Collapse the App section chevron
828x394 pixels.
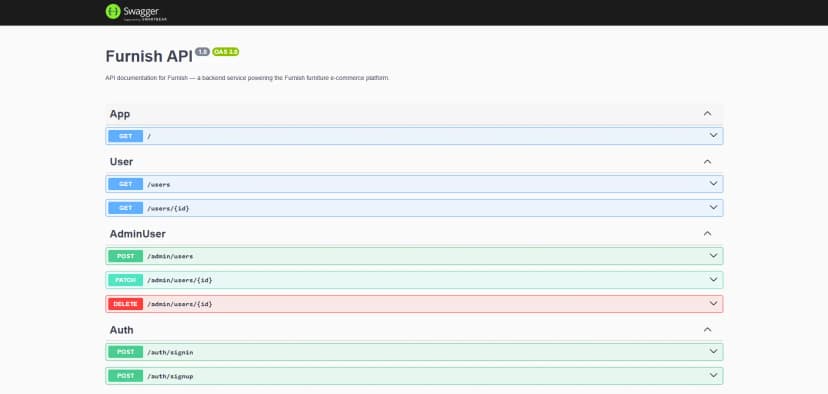click(708, 114)
